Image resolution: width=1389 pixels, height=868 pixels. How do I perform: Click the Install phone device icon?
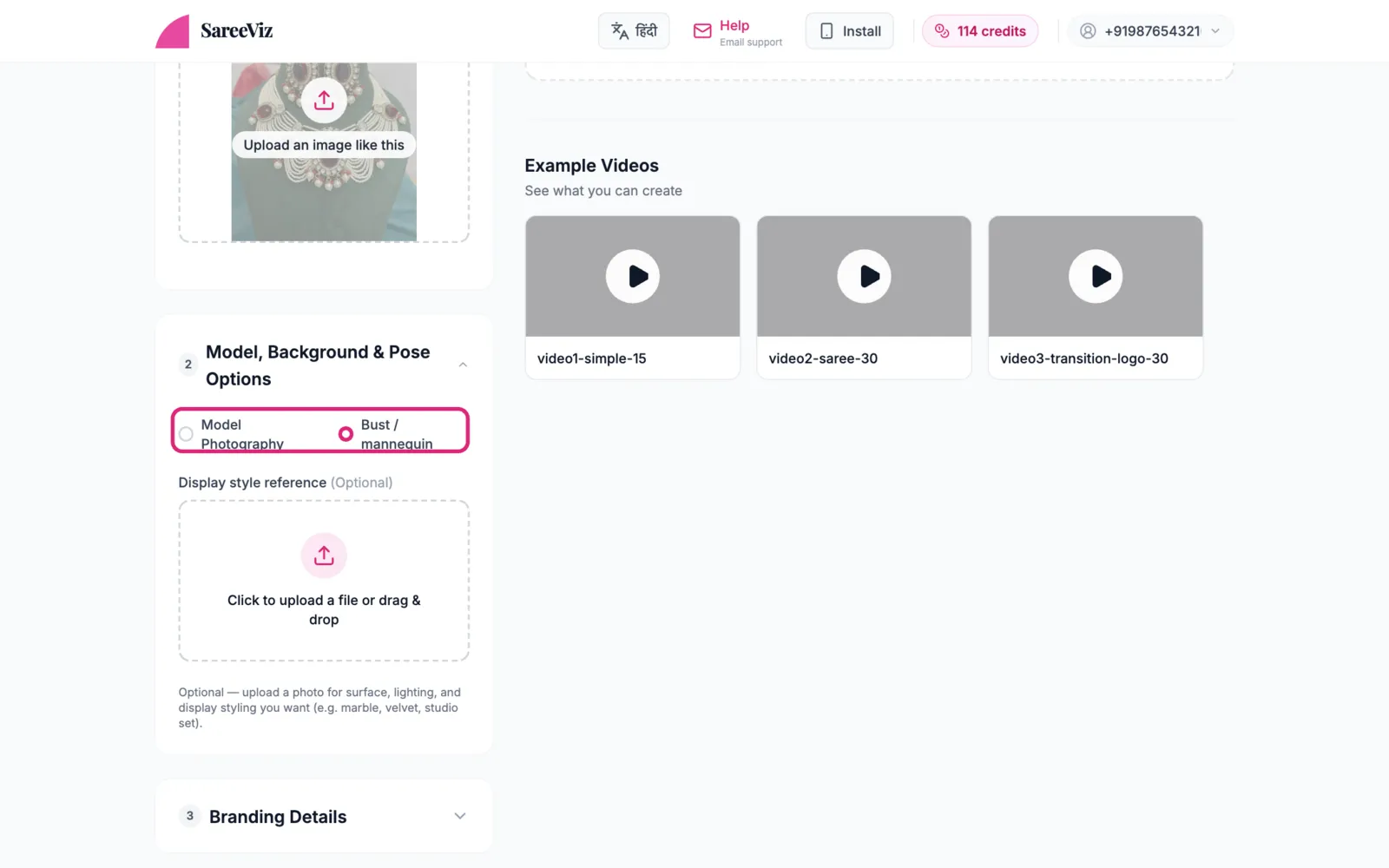826,31
